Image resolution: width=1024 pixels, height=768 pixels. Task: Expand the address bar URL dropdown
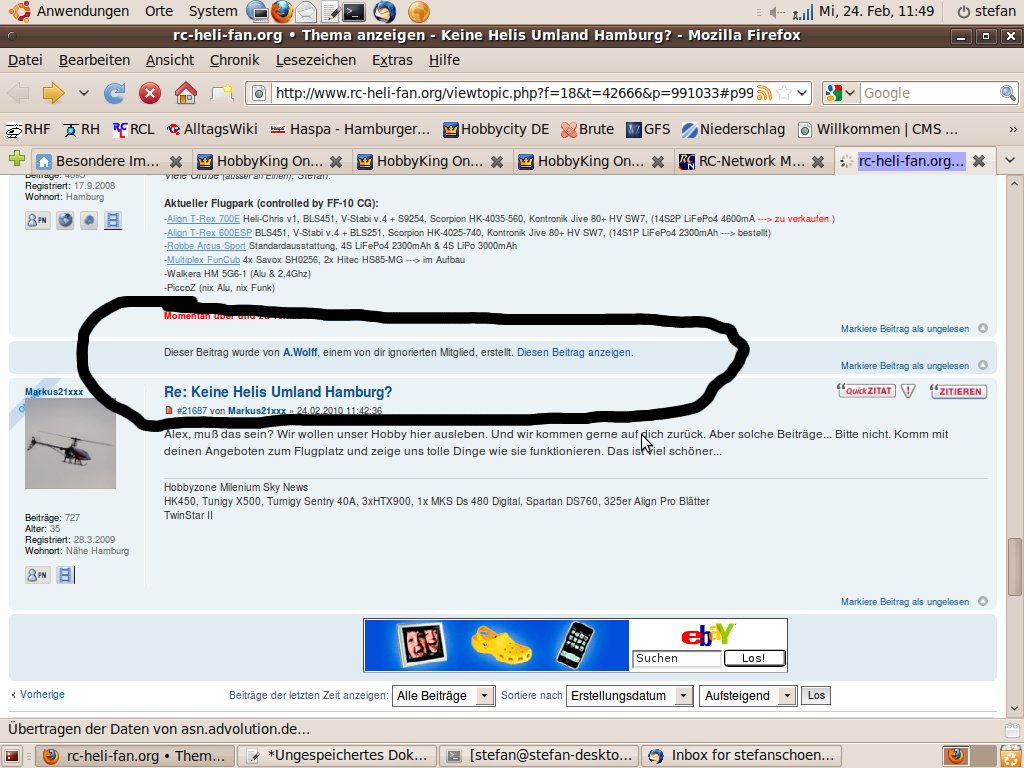803,93
